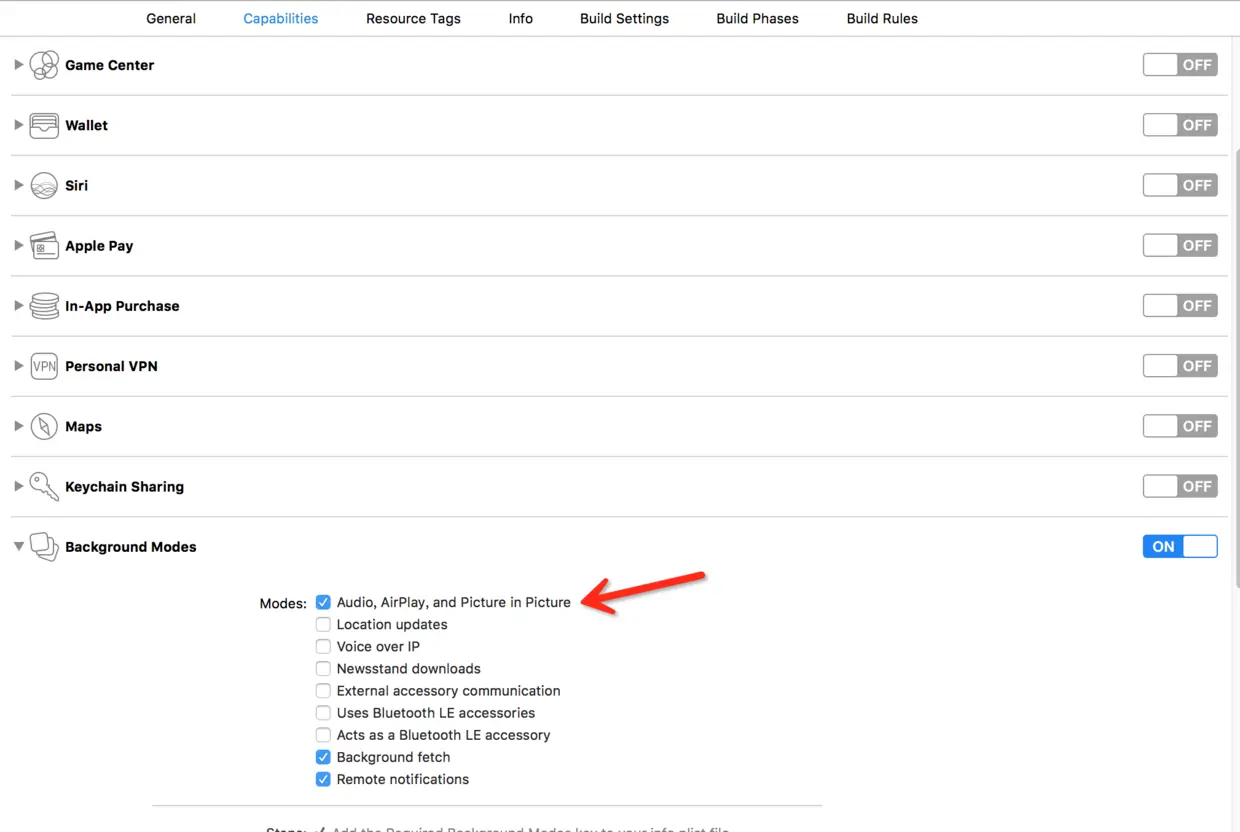The width and height of the screenshot is (1240, 832).
Task: Click the Wallet label
Action: (87, 125)
